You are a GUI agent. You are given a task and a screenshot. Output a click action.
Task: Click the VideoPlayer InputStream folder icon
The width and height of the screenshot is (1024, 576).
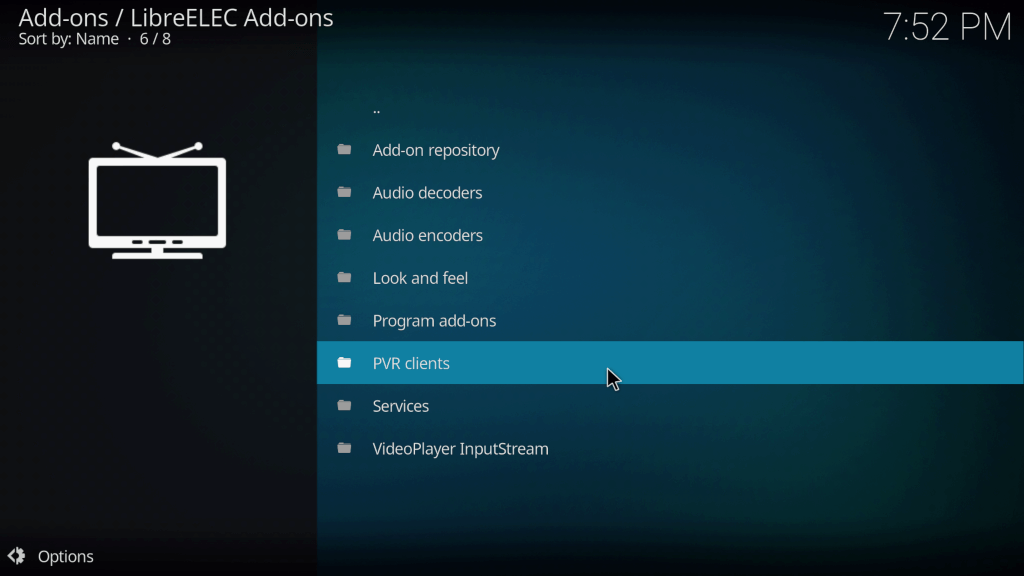coord(344,448)
